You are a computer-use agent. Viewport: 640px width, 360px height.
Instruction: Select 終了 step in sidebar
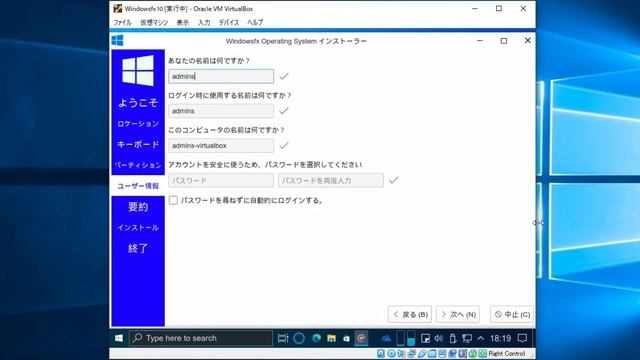(138, 248)
